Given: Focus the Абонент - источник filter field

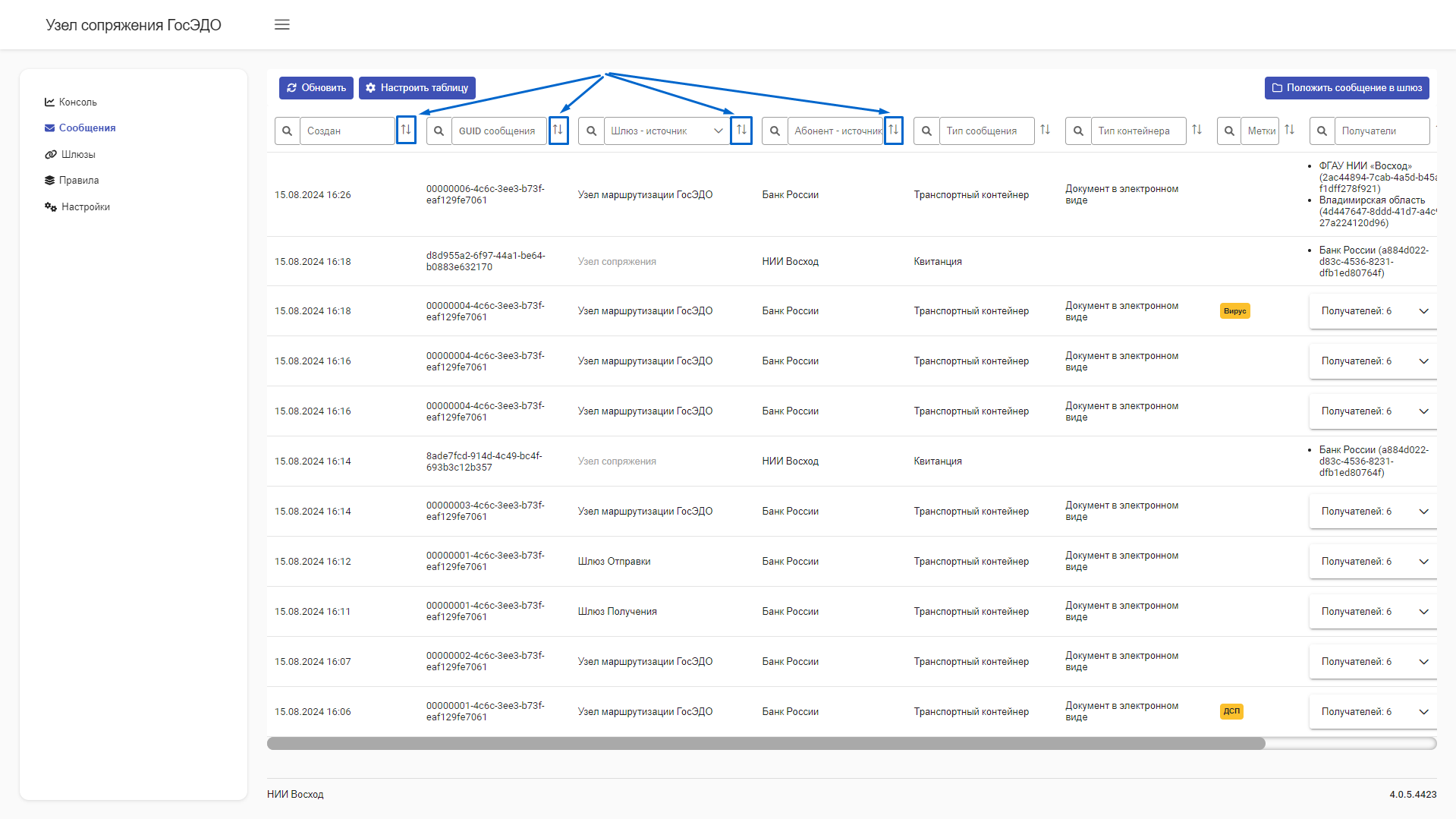Looking at the screenshot, I should point(835,131).
